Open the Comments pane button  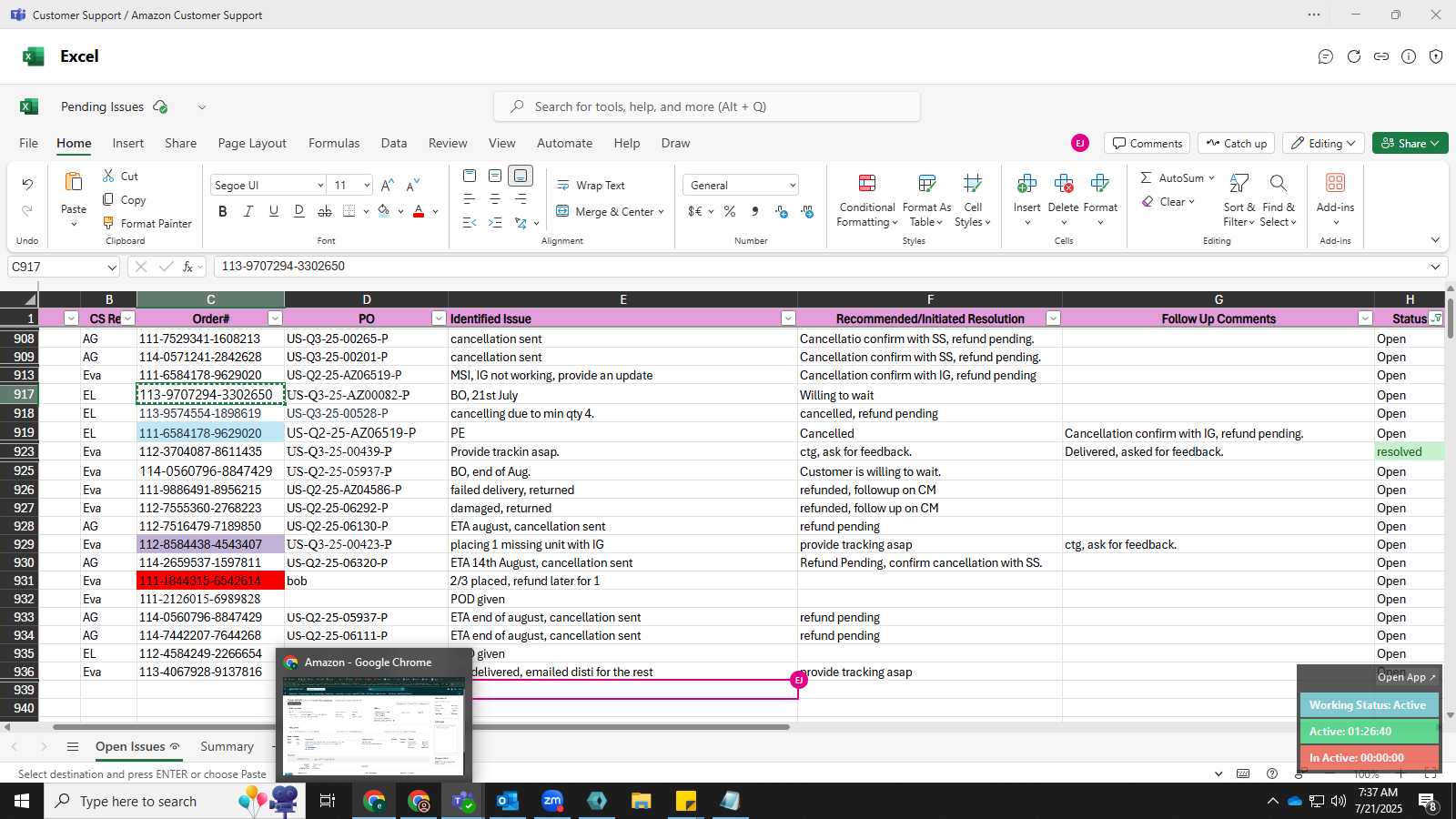click(x=1148, y=144)
